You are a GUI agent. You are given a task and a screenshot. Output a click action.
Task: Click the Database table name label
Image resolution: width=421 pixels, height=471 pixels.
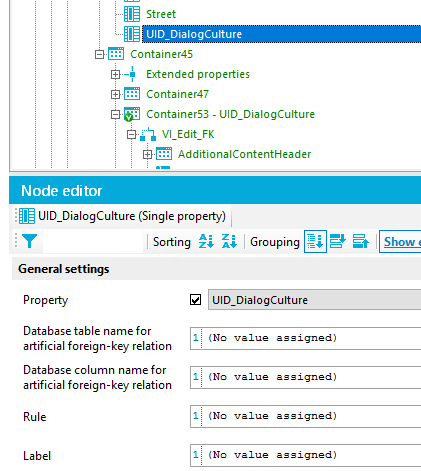pos(97,338)
